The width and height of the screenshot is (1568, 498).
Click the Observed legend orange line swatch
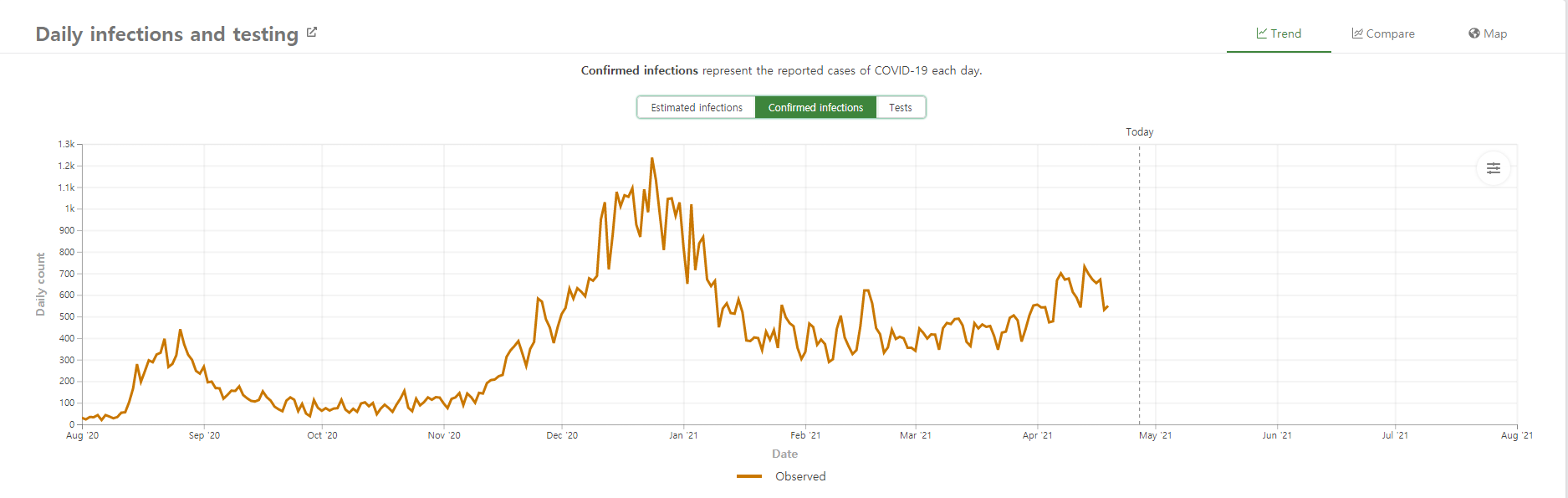click(x=749, y=476)
